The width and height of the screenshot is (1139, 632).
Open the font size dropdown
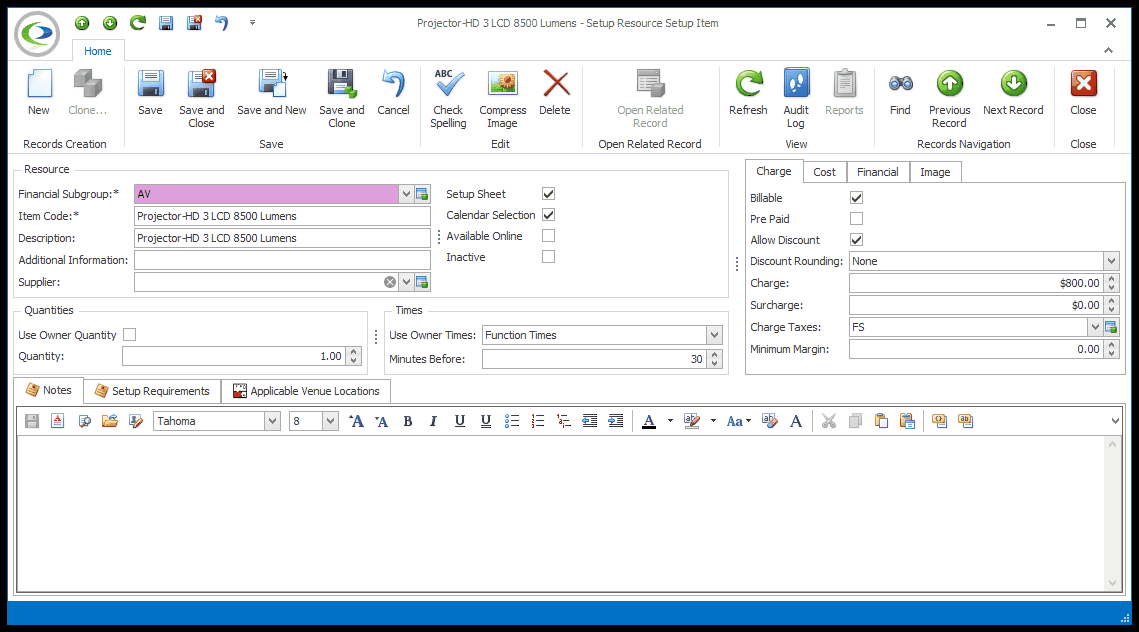(x=331, y=421)
